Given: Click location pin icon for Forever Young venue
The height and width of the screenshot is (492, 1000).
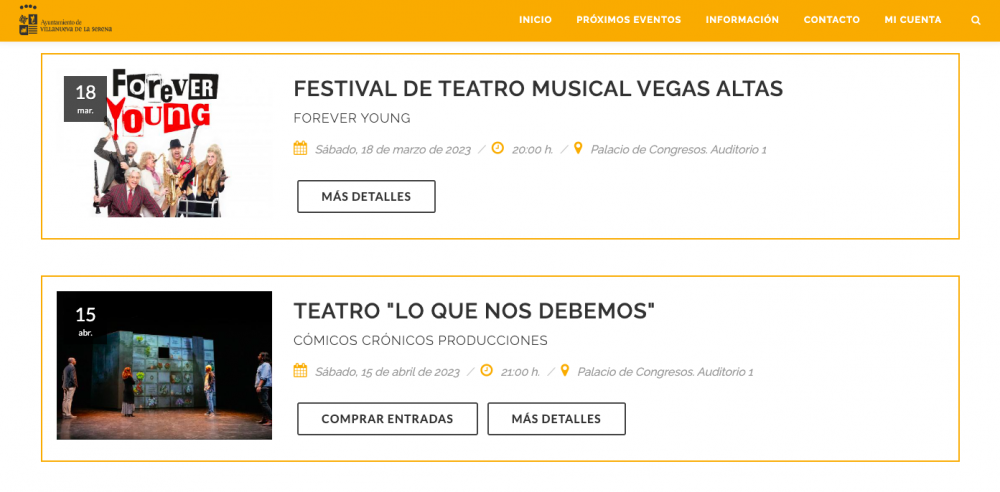Looking at the screenshot, I should [x=578, y=149].
